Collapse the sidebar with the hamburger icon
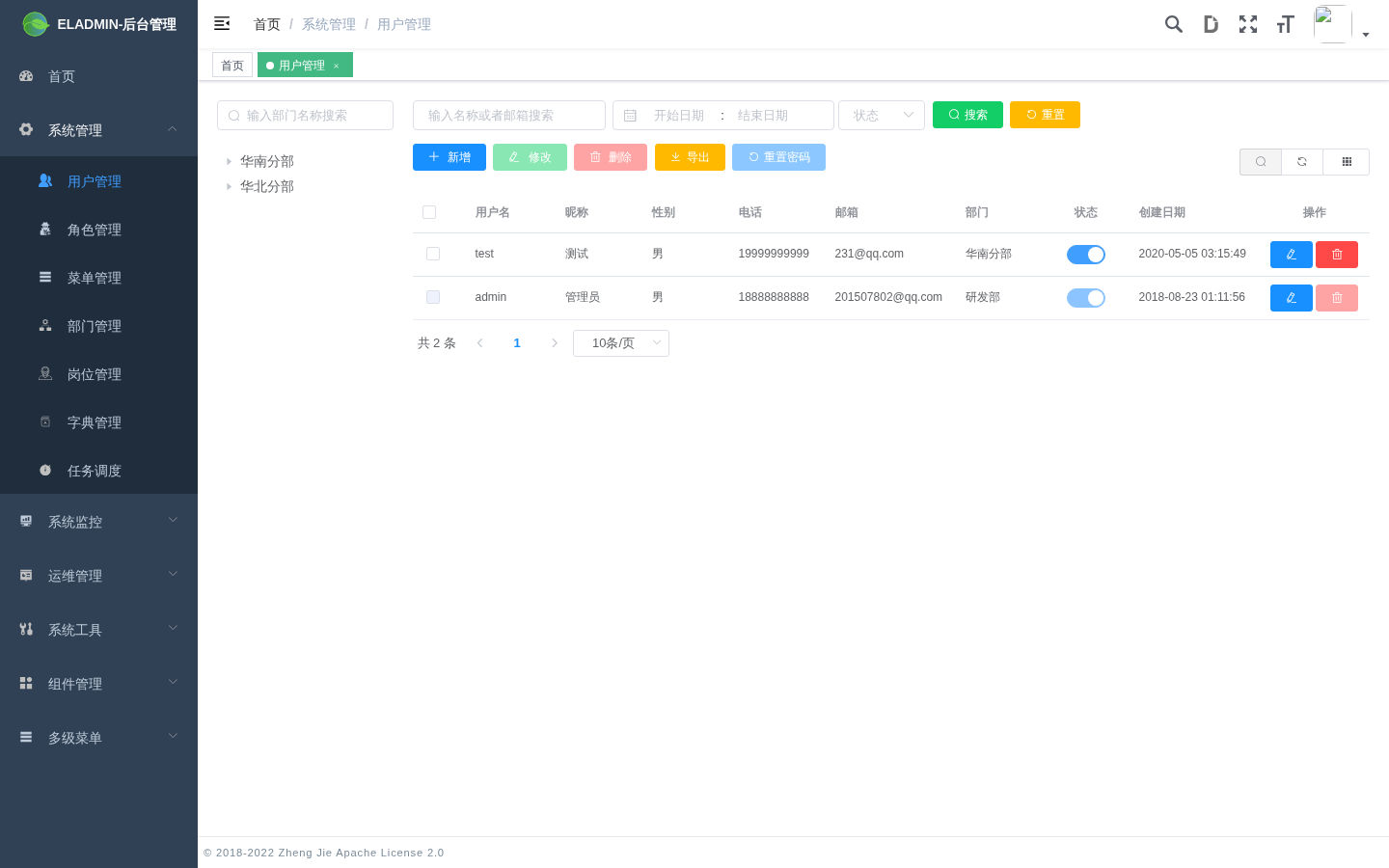 (222, 23)
